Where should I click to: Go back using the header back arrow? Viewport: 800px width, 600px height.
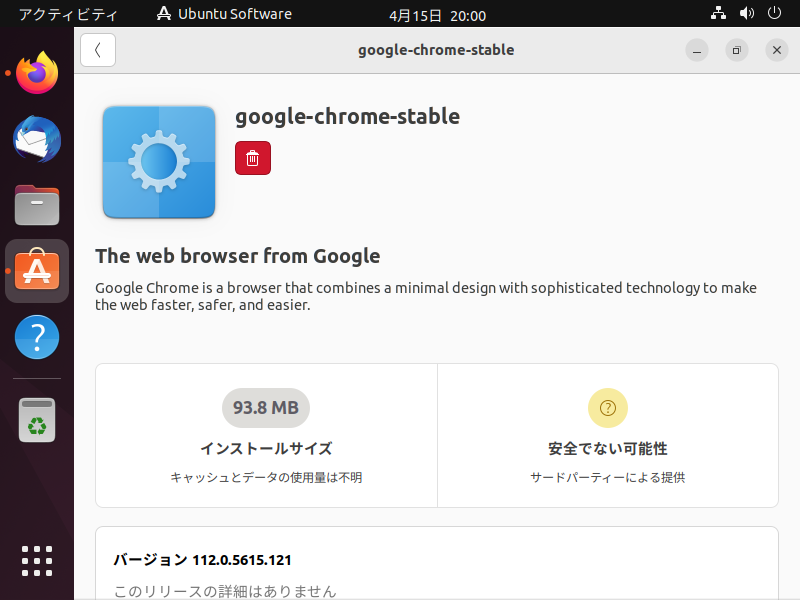pyautogui.click(x=98, y=50)
